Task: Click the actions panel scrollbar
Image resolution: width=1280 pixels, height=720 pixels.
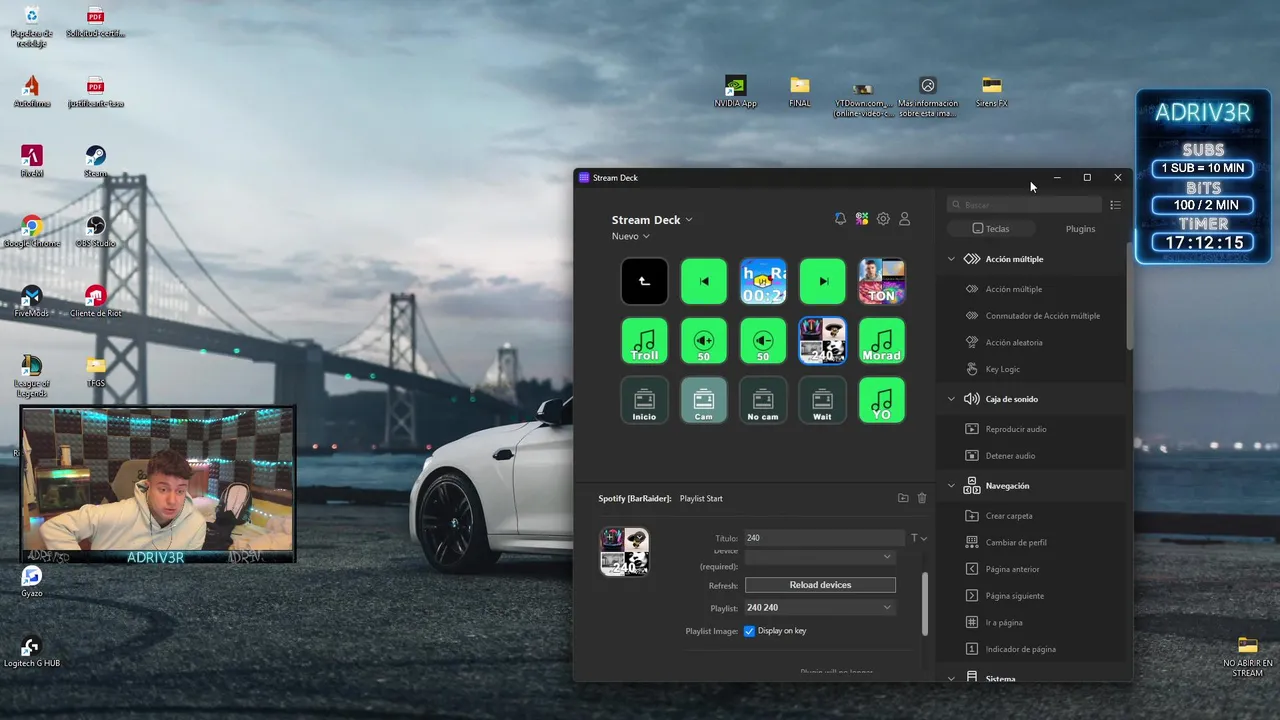Action: [1129, 296]
